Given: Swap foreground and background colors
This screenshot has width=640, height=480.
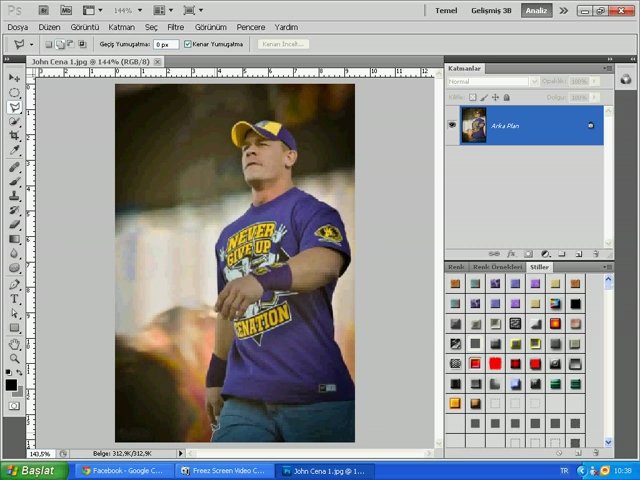Looking at the screenshot, I should pyautogui.click(x=19, y=372).
